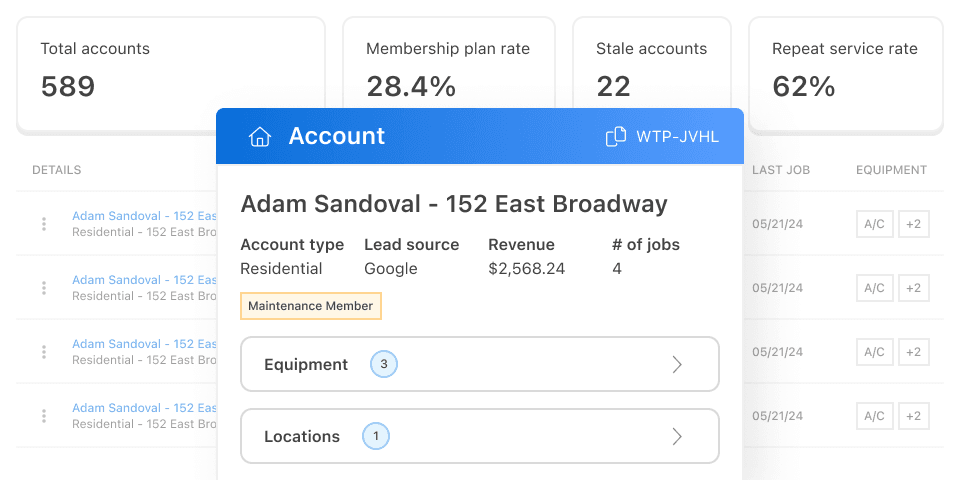This screenshot has width=960, height=480.
Task: Click the Maintenance Member tag
Action: click(311, 306)
